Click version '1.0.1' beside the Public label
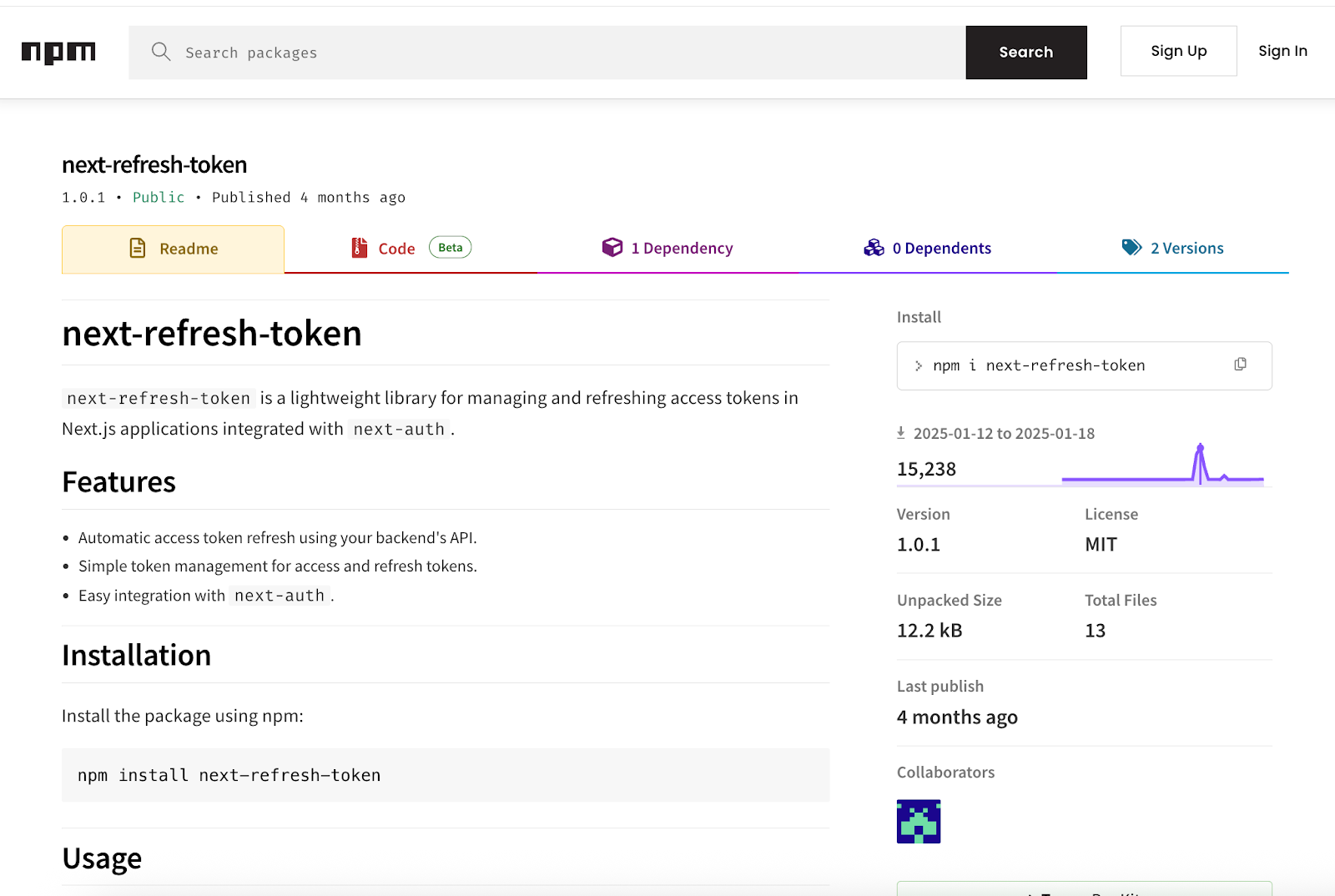 click(83, 197)
